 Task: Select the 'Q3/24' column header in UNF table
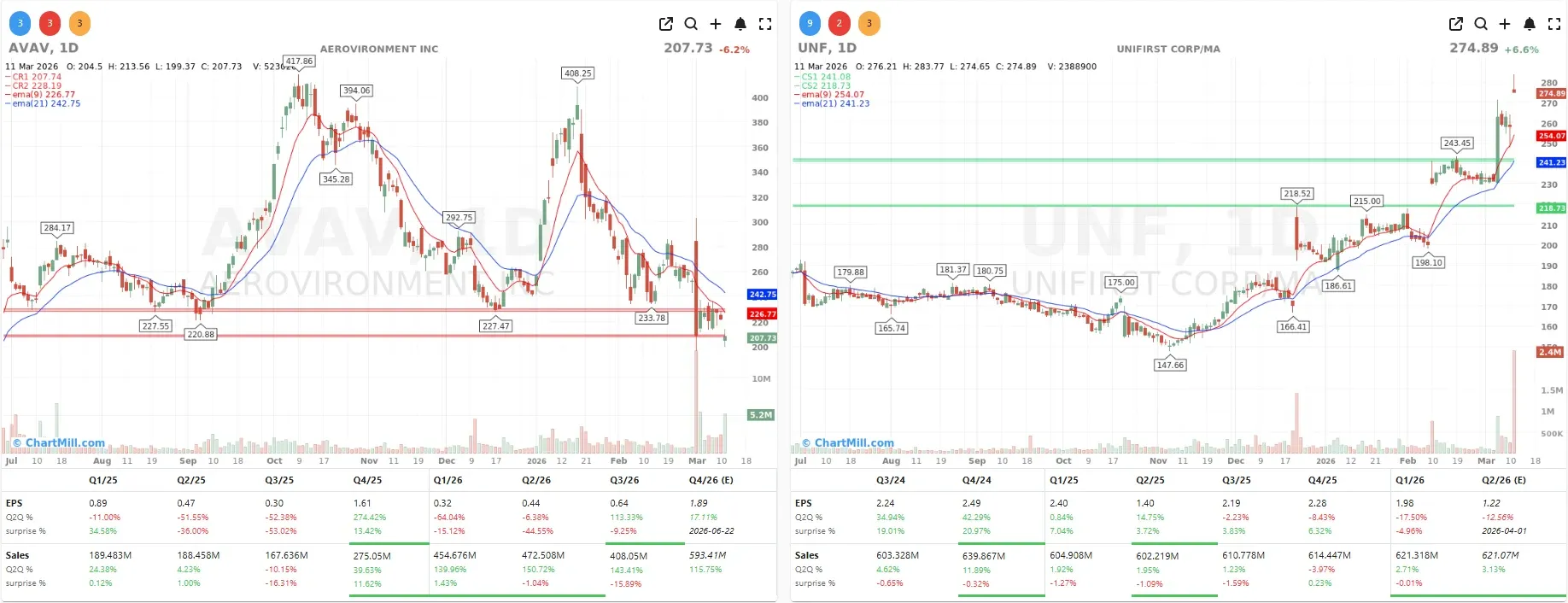coord(891,481)
